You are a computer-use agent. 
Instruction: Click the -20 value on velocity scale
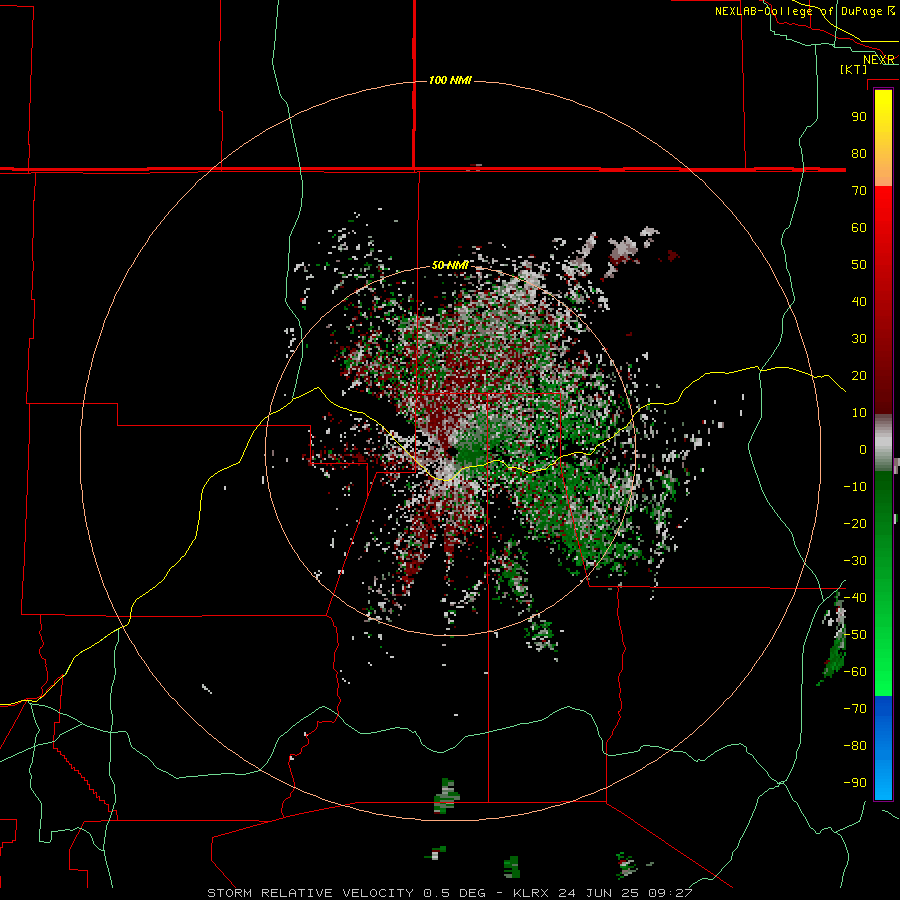[x=855, y=523]
